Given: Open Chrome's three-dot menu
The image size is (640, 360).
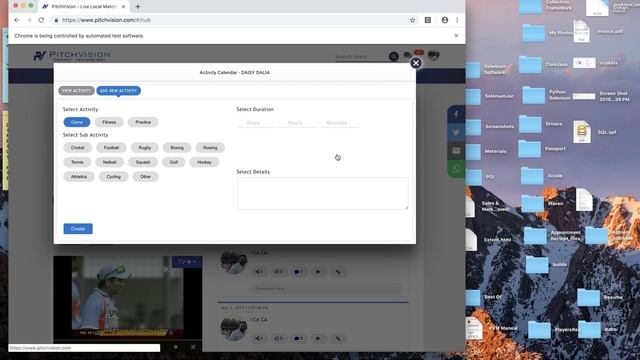Looking at the screenshot, I should pos(457,20).
